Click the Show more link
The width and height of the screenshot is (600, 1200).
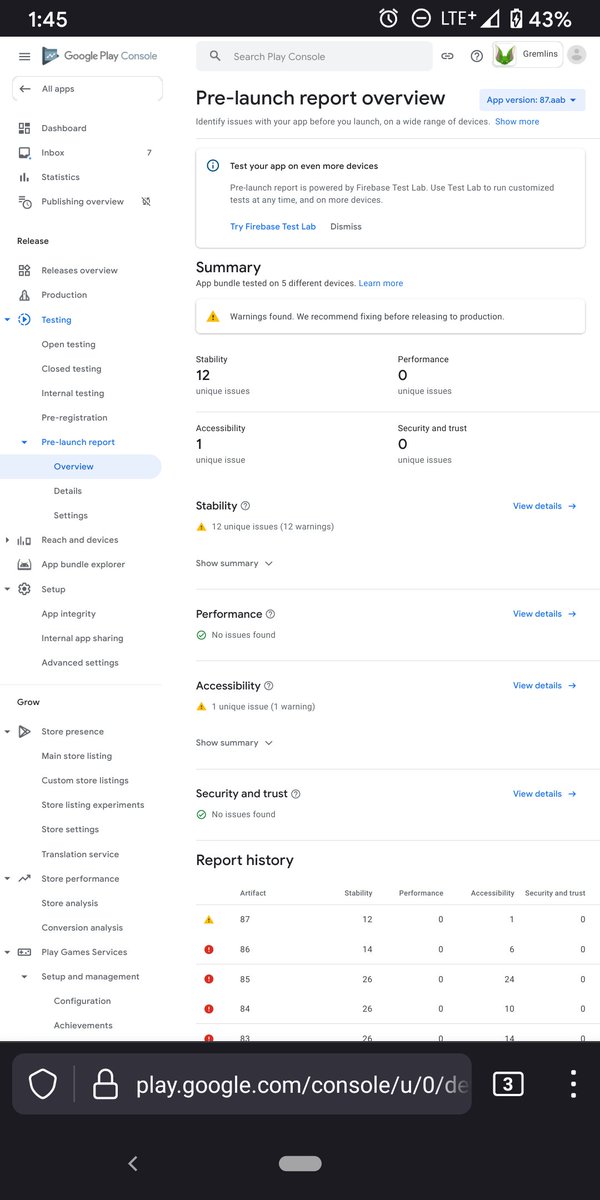pos(517,122)
